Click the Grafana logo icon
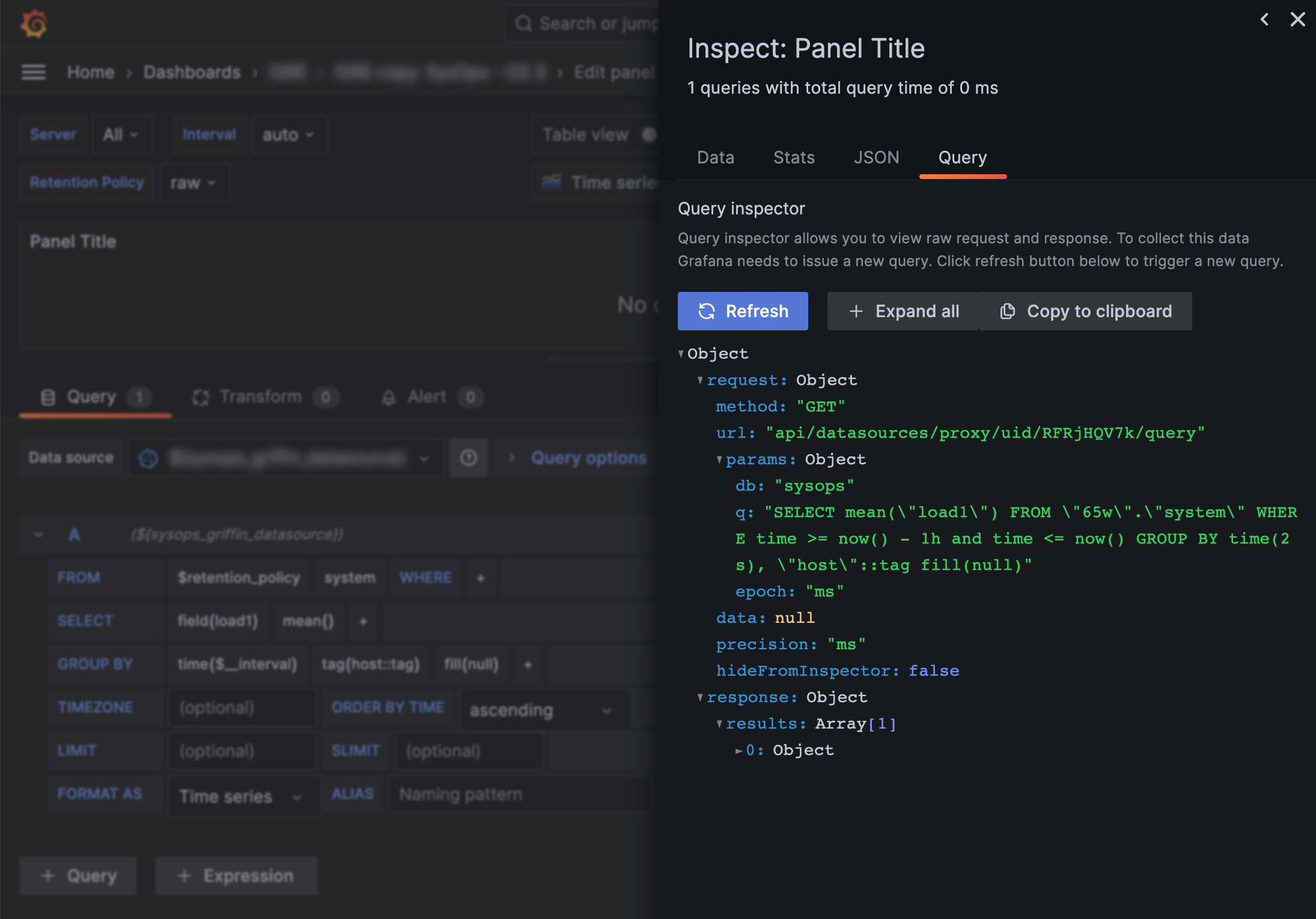Image resolution: width=1316 pixels, height=919 pixels. (x=35, y=24)
